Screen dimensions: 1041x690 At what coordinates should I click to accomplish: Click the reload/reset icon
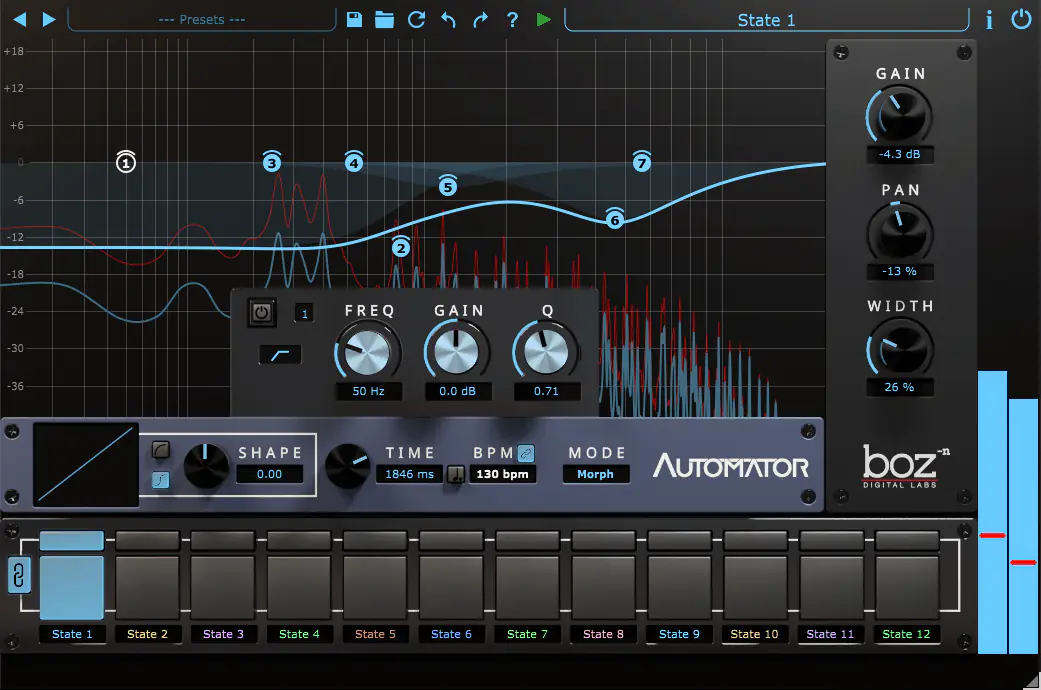[416, 19]
